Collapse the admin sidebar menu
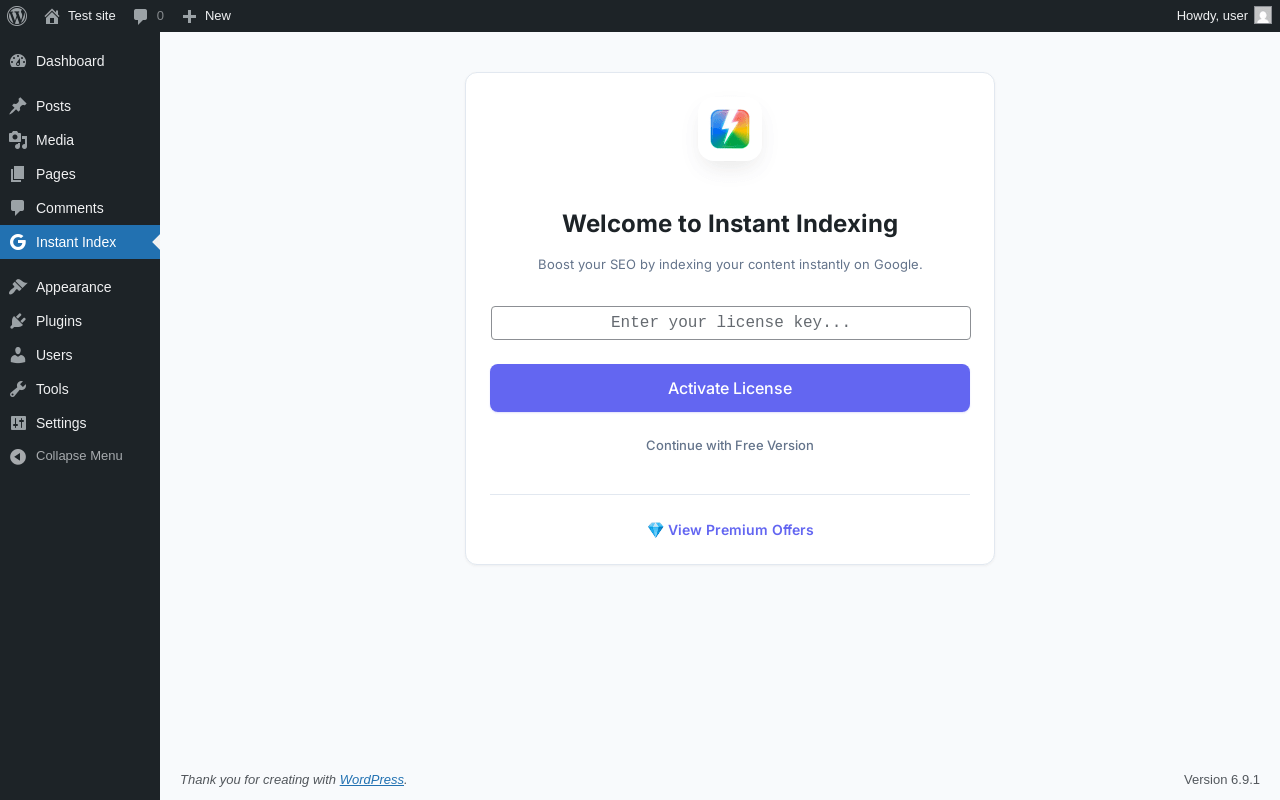Image resolution: width=1280 pixels, height=800 pixels. click(x=80, y=456)
